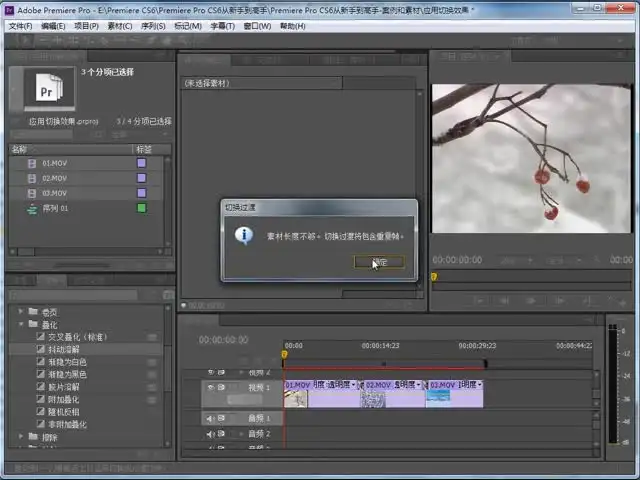This screenshot has height=480, width=640.
Task: Select 交叉叠化（标准） transition icon
Action: tap(40, 337)
